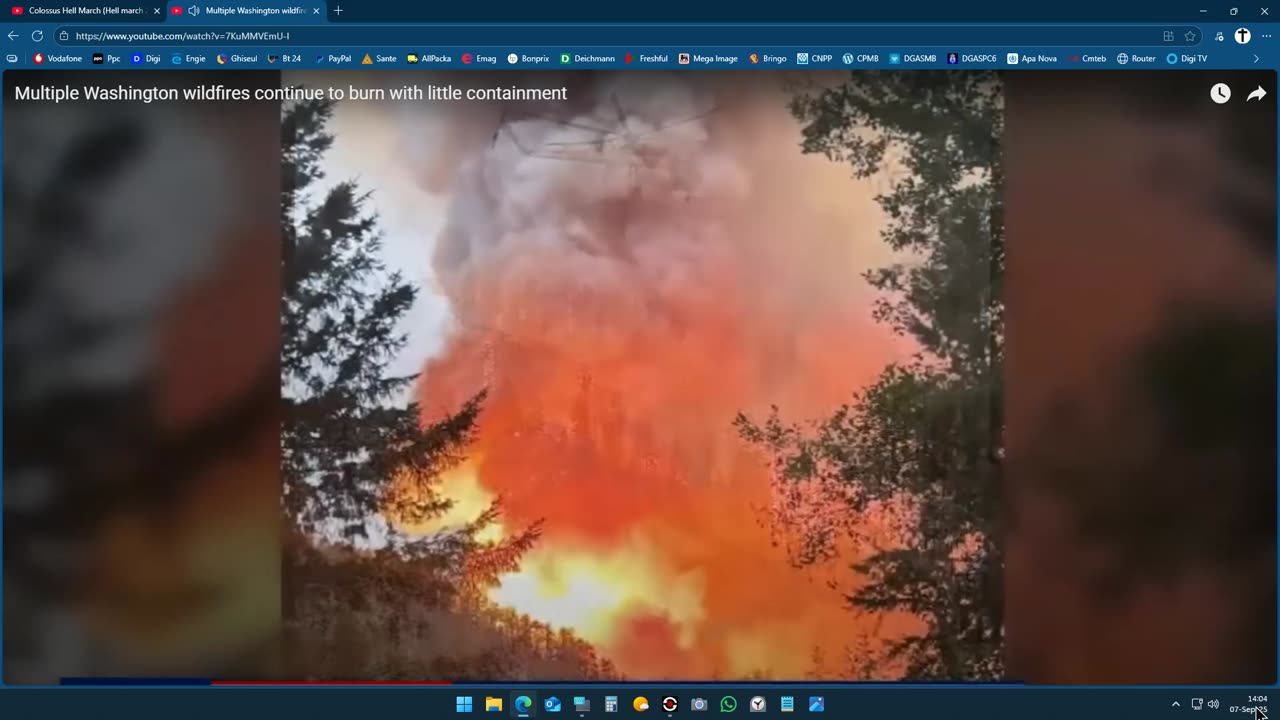The image size is (1280, 720).
Task: Open the Freshful bookmark
Action: point(646,59)
